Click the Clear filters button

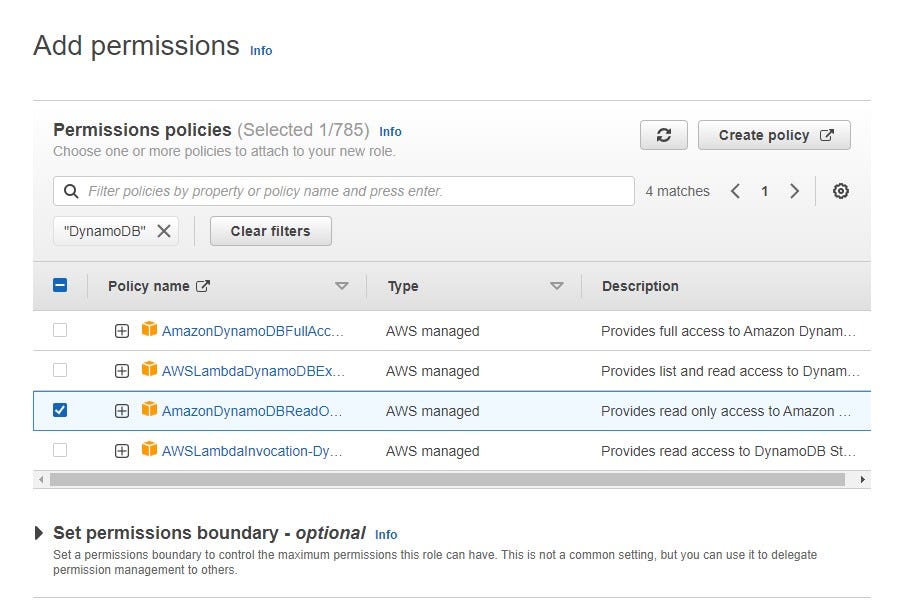point(271,231)
